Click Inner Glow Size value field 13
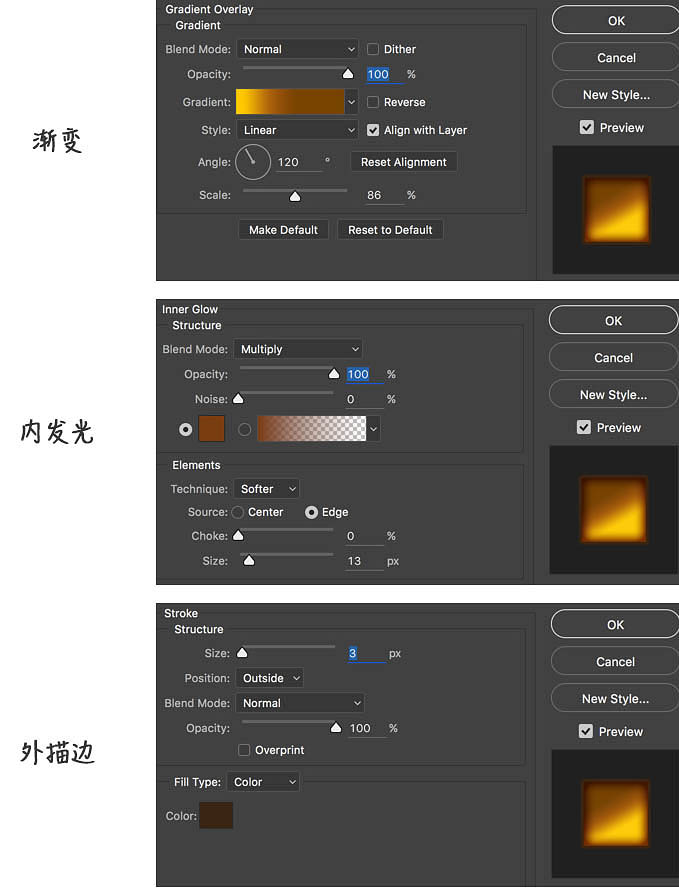 (x=365, y=561)
